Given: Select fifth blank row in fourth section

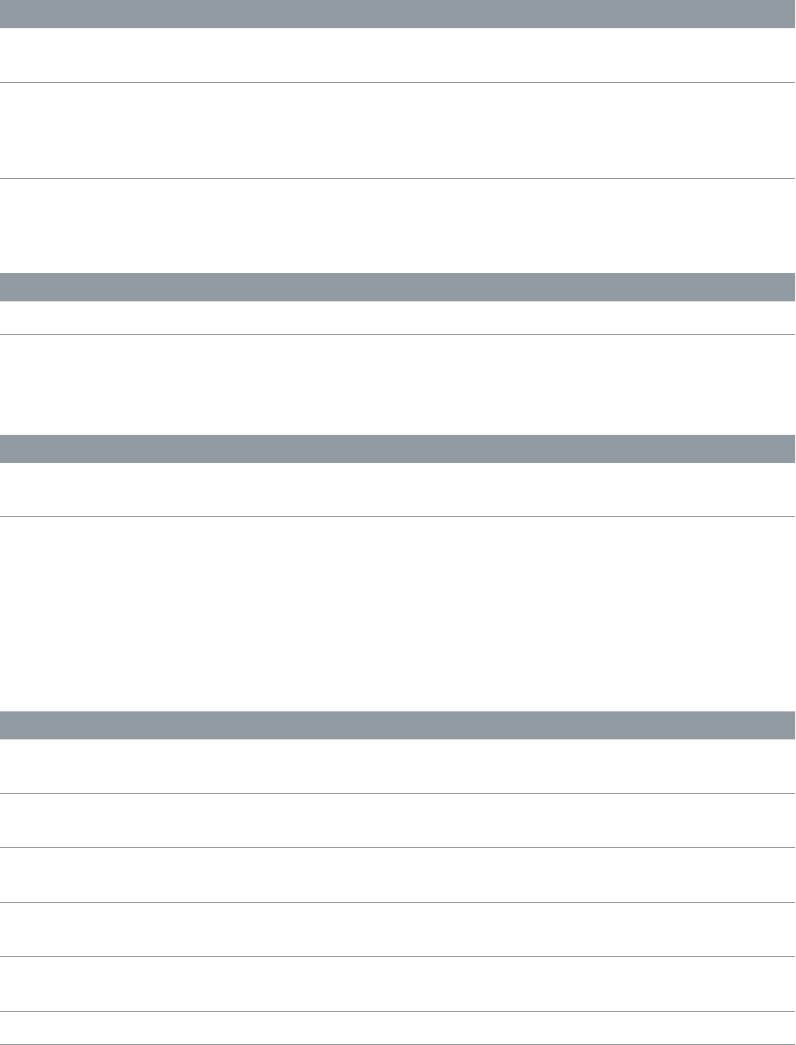Looking at the screenshot, I should click(x=398, y=985).
